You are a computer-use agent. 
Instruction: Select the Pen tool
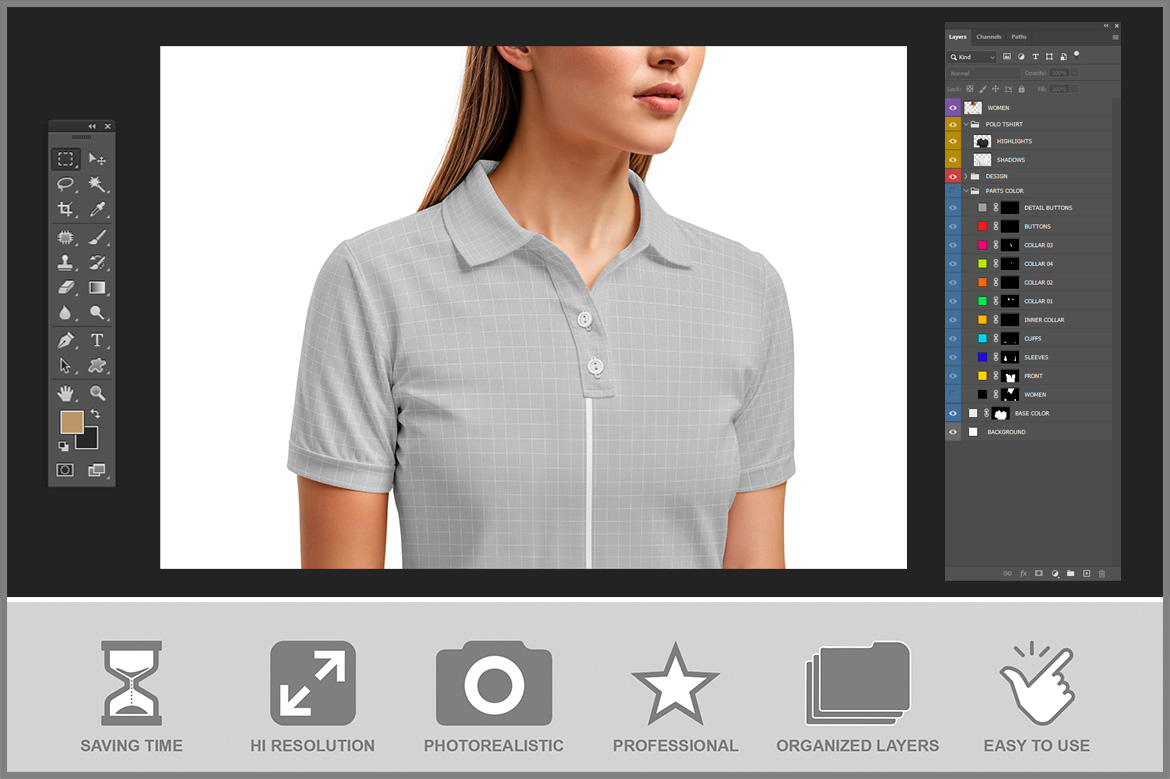[65, 340]
